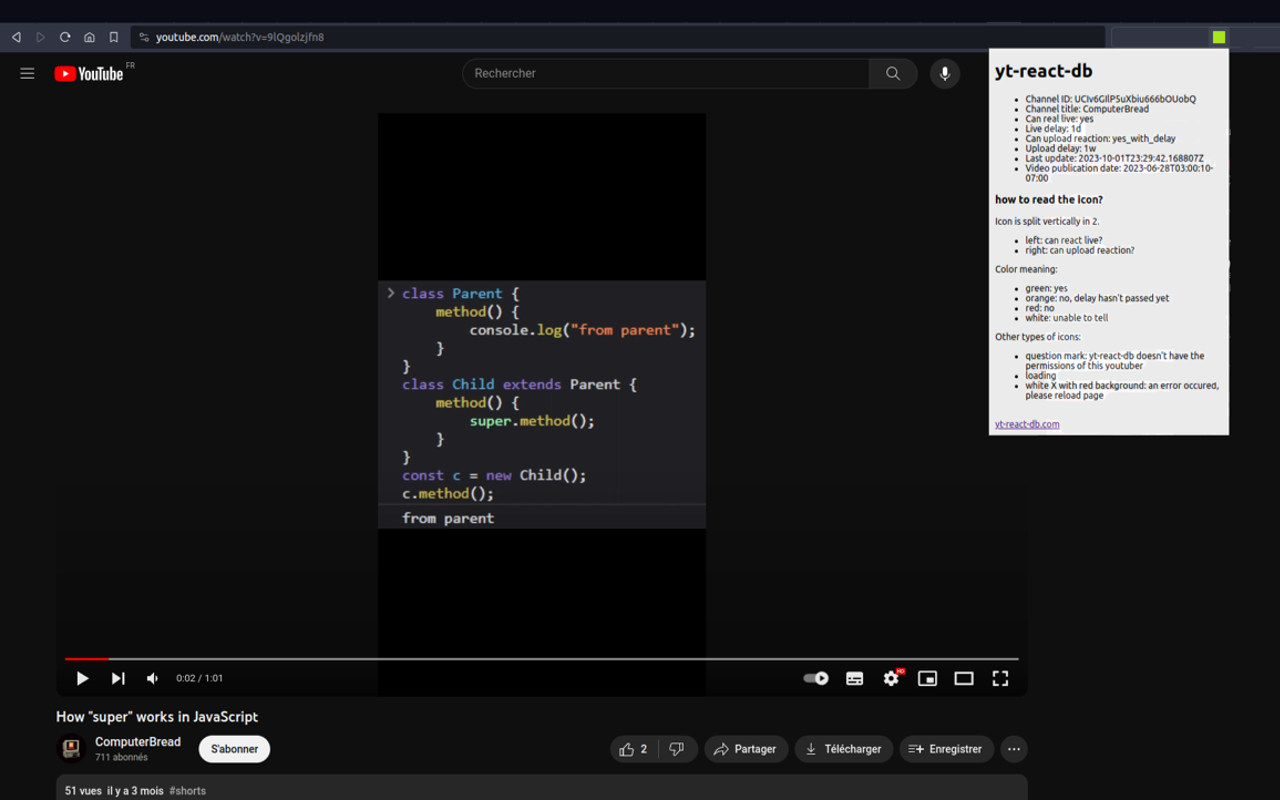Start voice search with the microphone icon
The image size is (1280, 800).
[x=944, y=73]
